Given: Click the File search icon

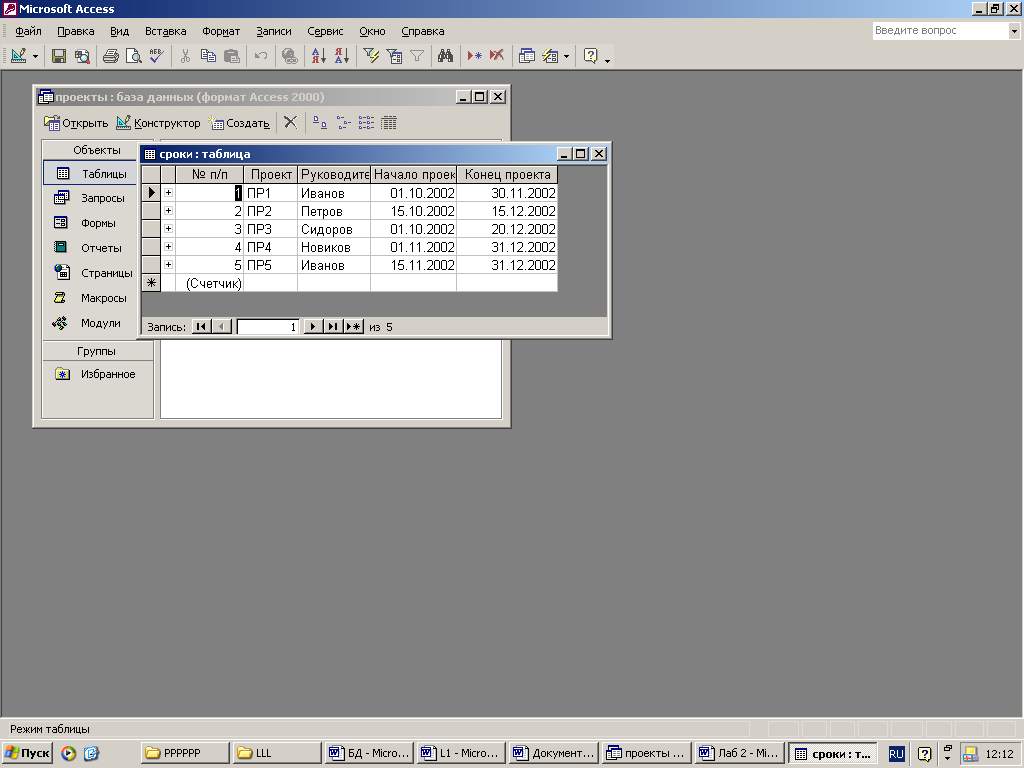Looking at the screenshot, I should click(82, 56).
